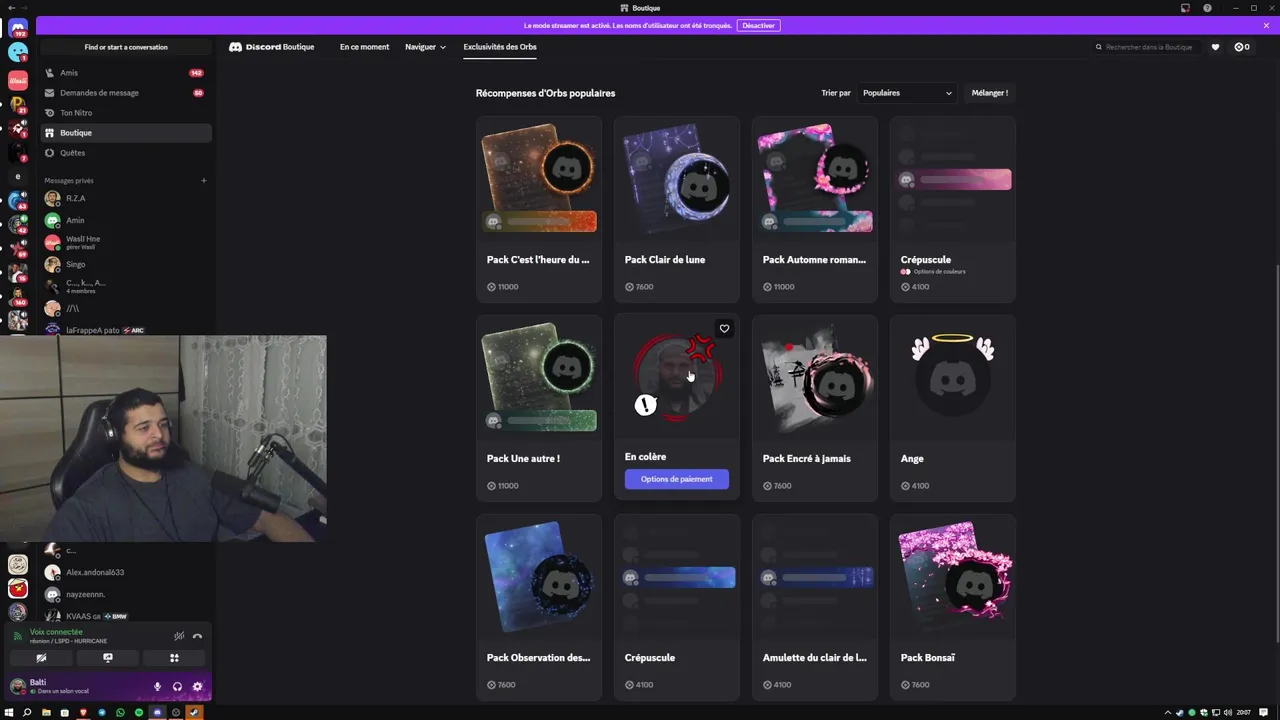Expand the Naviguer menu
Image resolution: width=1280 pixels, height=720 pixels.
[x=425, y=47]
